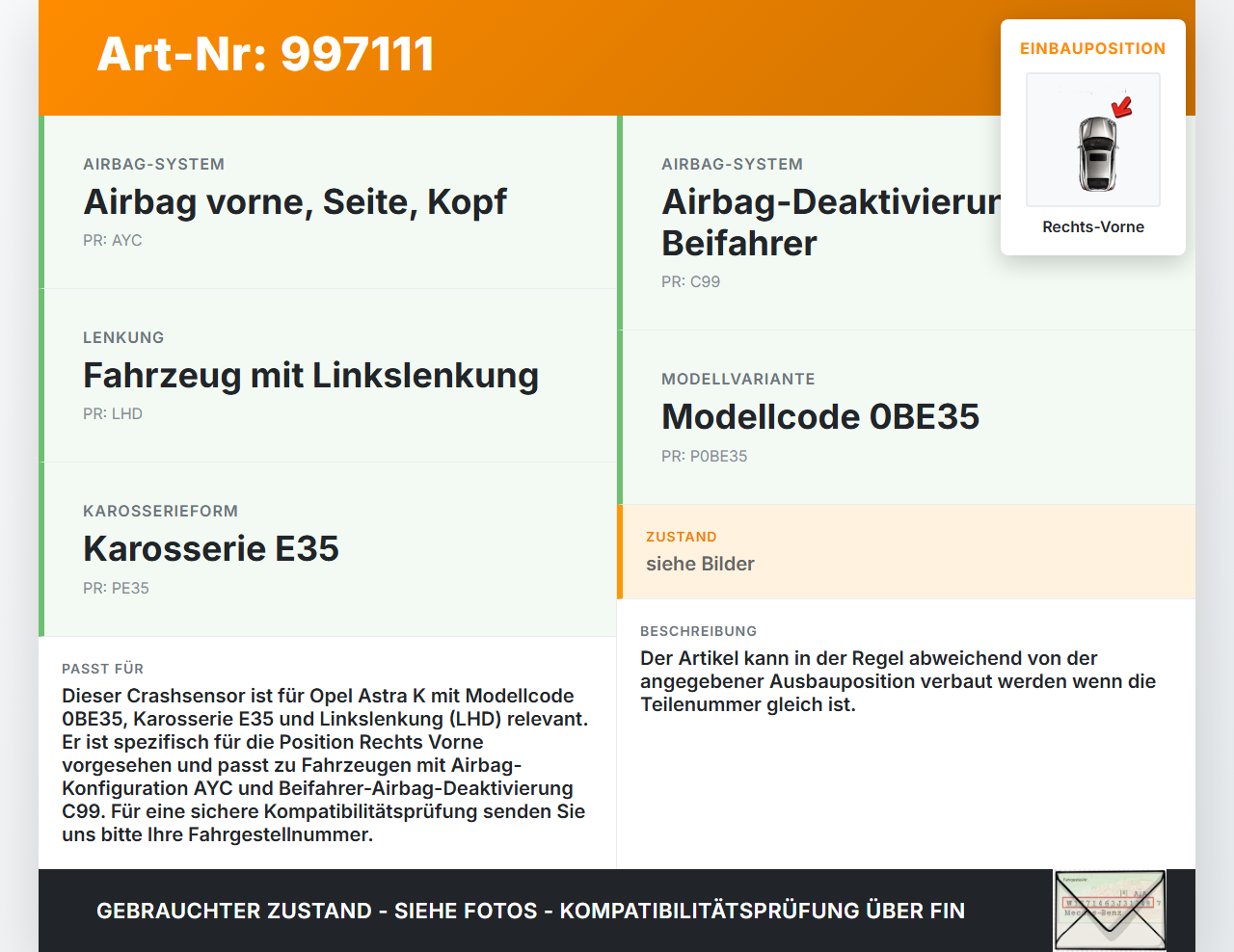Click the Kompatibilitätsprüfung über FIN banner text

click(x=530, y=910)
